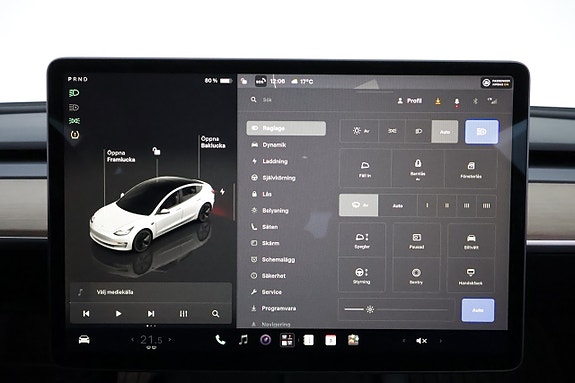Open car controls from bottom bar
The image size is (575, 383).
(x=84, y=340)
